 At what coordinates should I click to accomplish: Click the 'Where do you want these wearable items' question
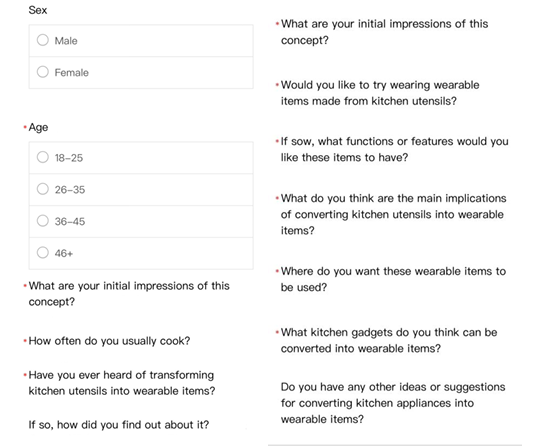coord(393,279)
